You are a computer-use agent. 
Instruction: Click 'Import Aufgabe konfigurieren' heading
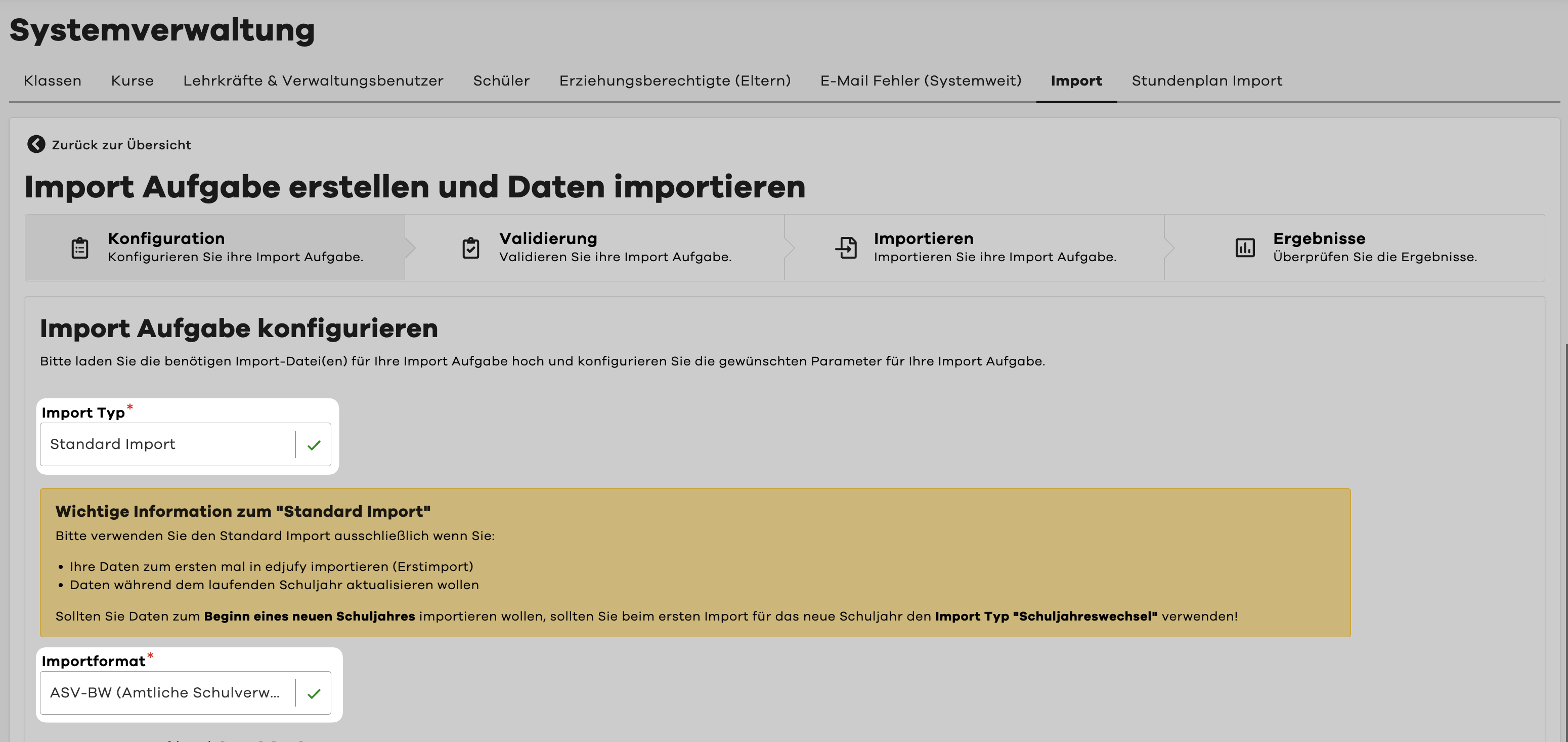coord(239,328)
